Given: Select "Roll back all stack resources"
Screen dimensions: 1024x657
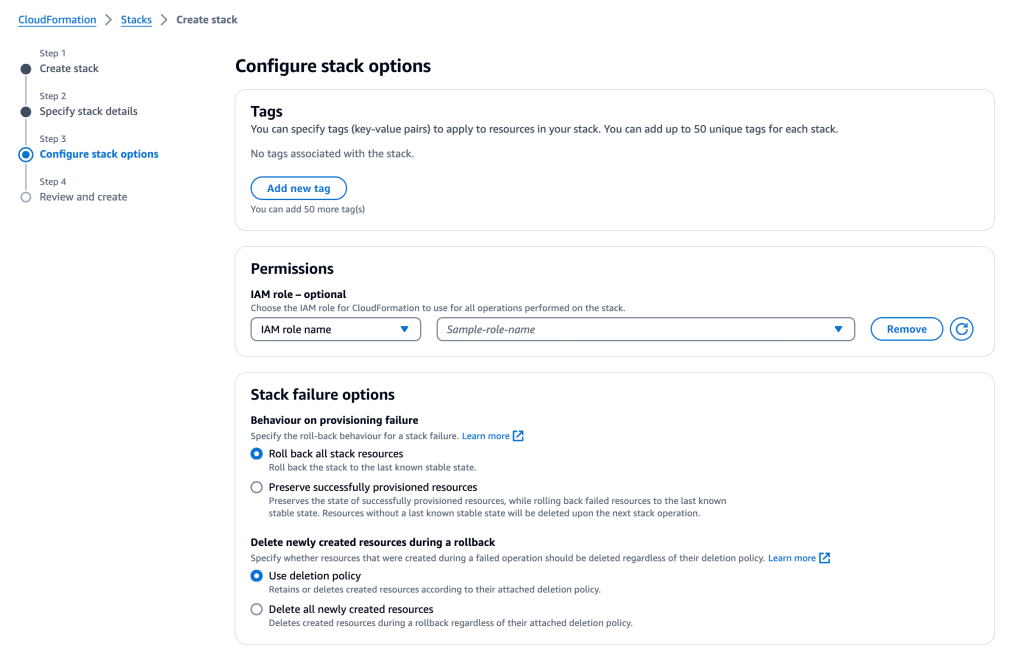Looking at the screenshot, I should 256,453.
